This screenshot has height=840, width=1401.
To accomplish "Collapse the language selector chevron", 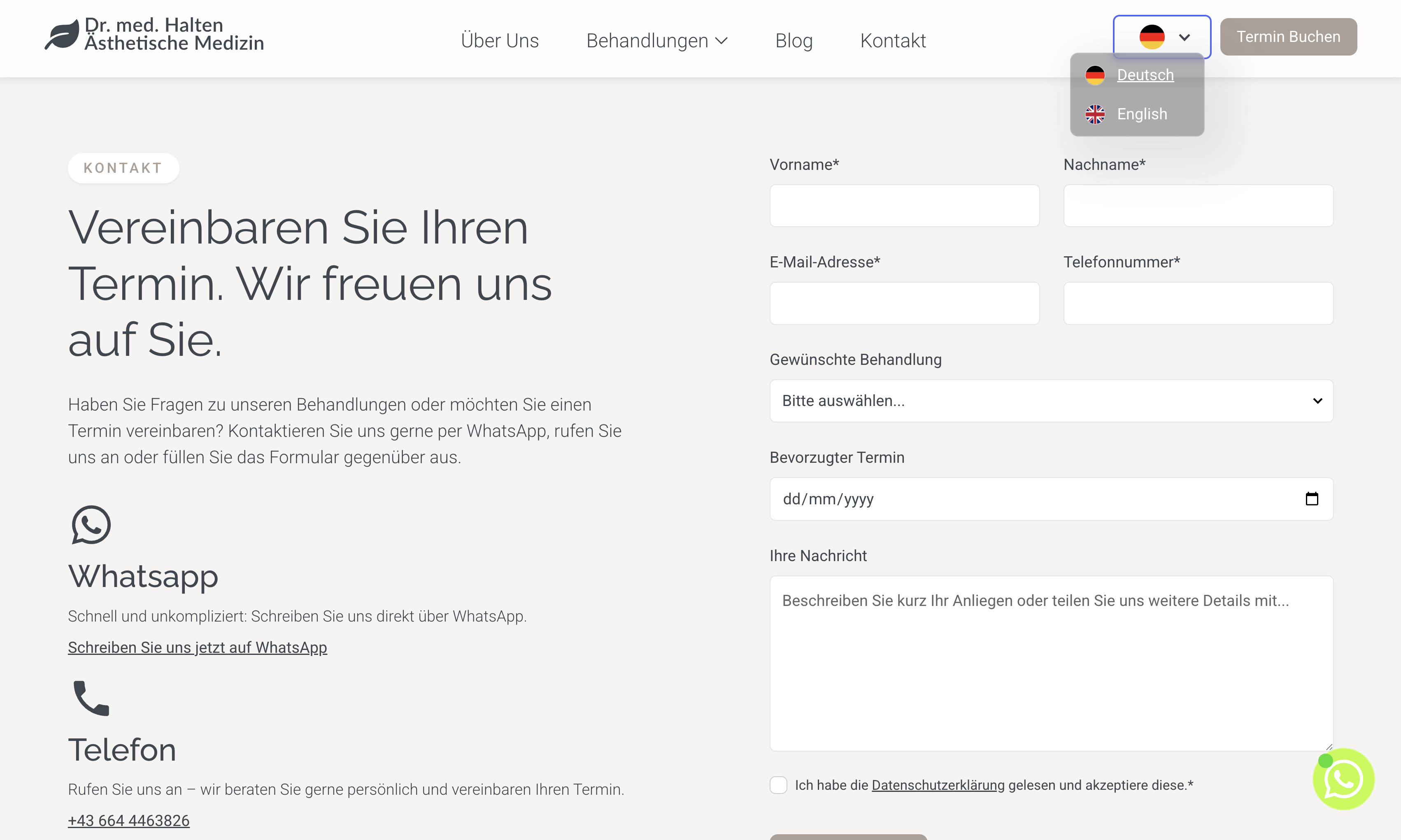I will (x=1184, y=37).
